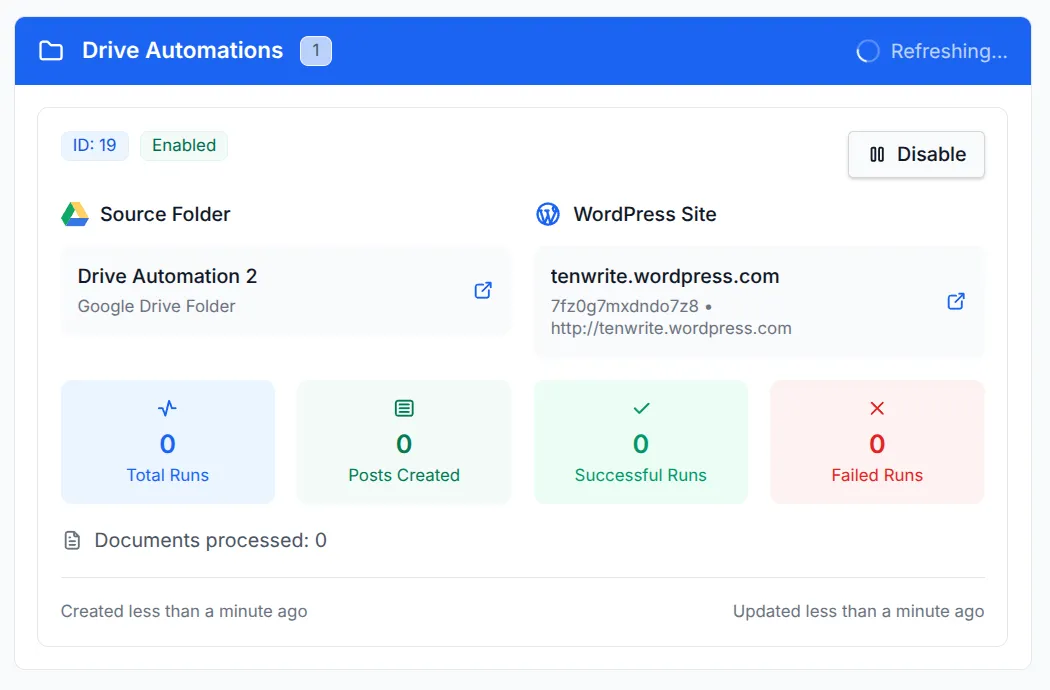Click the tenwrite.wordpress.com site name
The width and height of the screenshot is (1050, 690).
[664, 276]
